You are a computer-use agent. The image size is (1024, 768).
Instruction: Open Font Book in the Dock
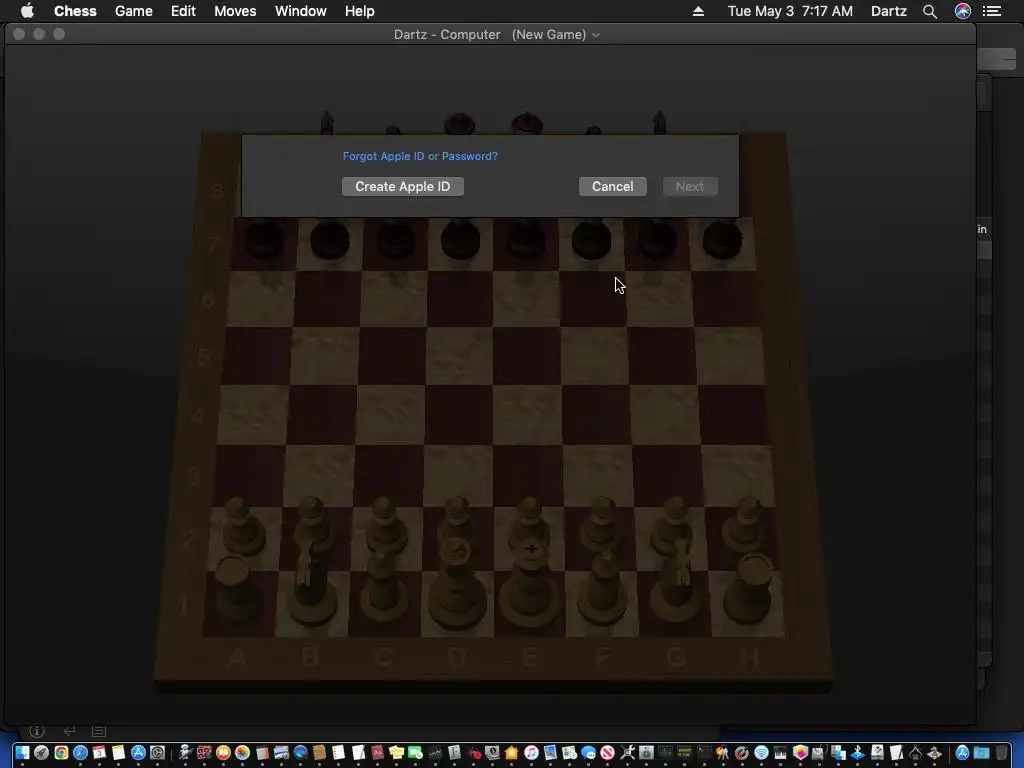[x=454, y=752]
